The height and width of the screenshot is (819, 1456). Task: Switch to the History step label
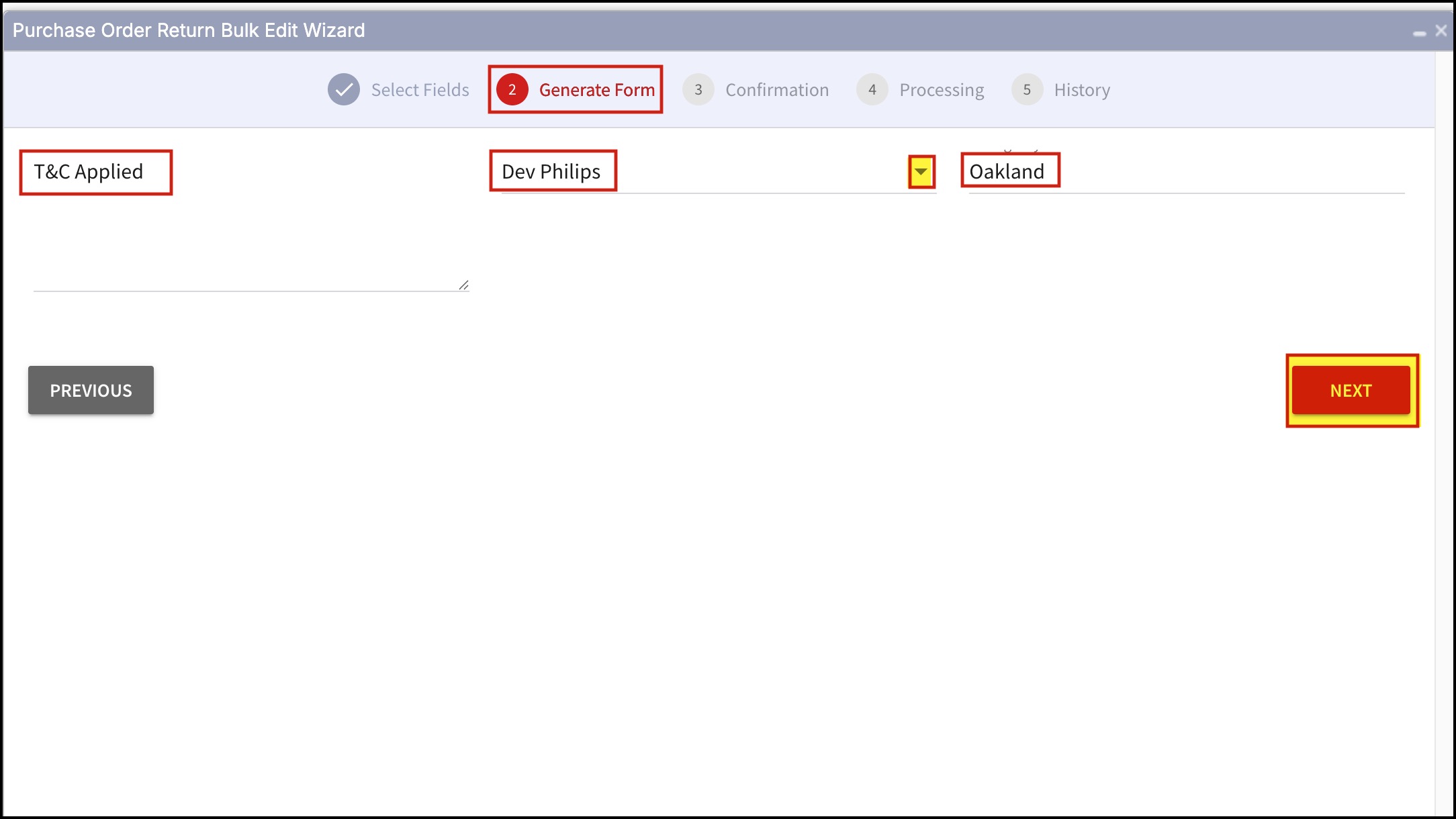(x=1081, y=90)
